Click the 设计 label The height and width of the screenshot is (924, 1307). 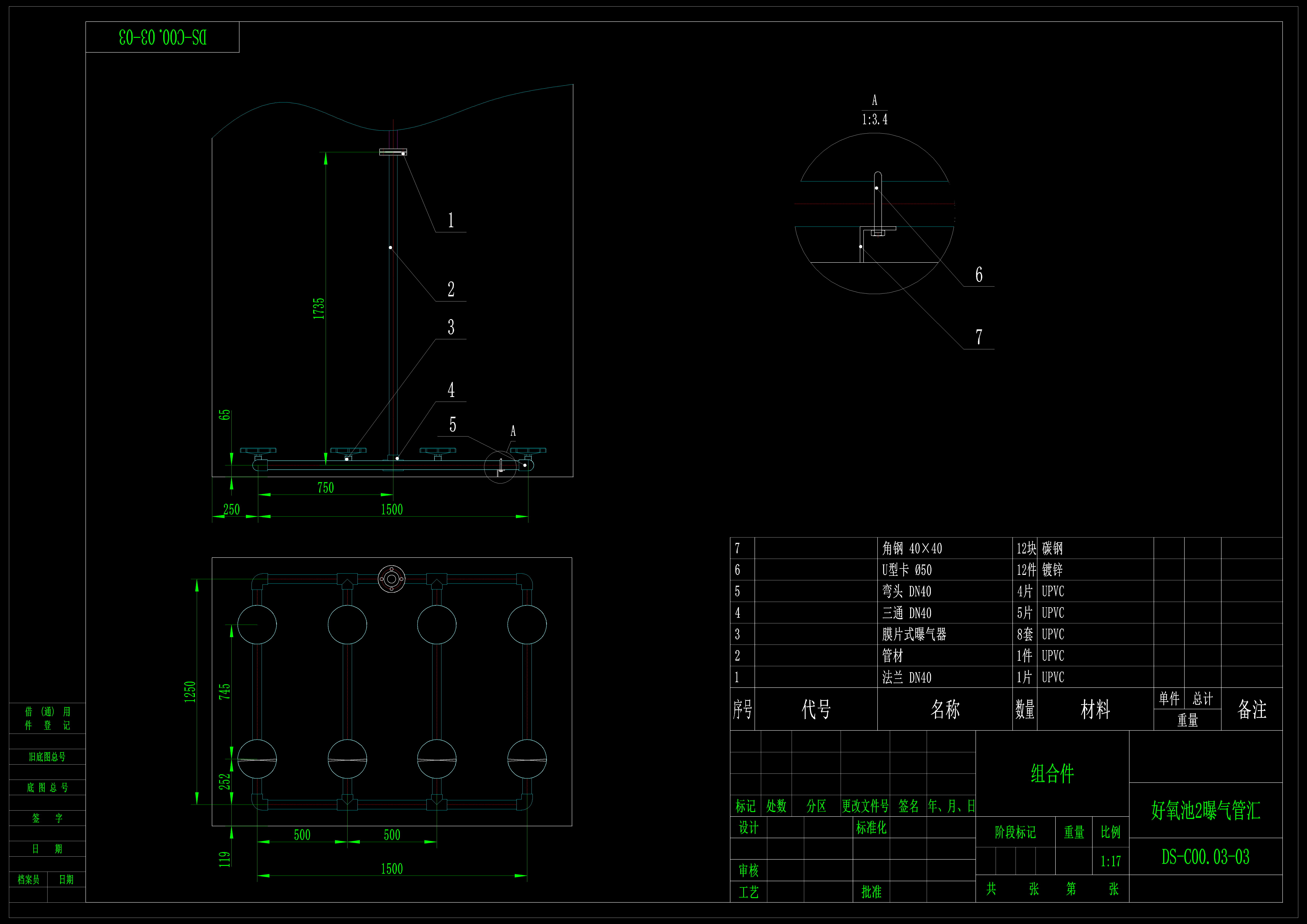point(749,828)
